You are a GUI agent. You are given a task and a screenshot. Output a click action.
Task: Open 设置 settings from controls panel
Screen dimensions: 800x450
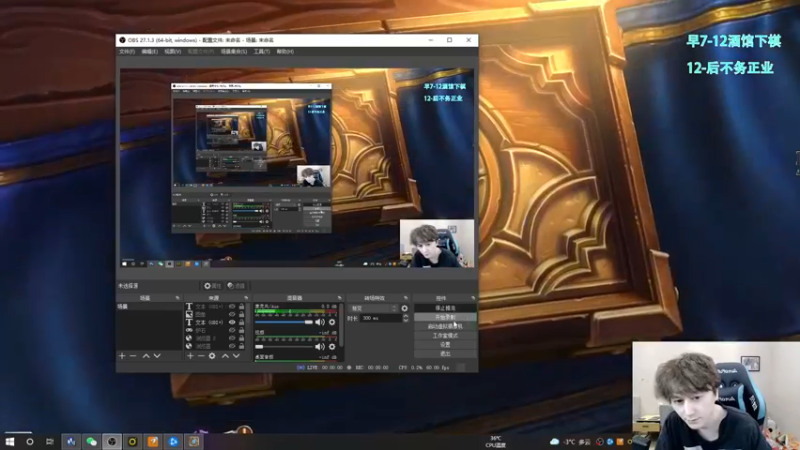pyautogui.click(x=445, y=345)
